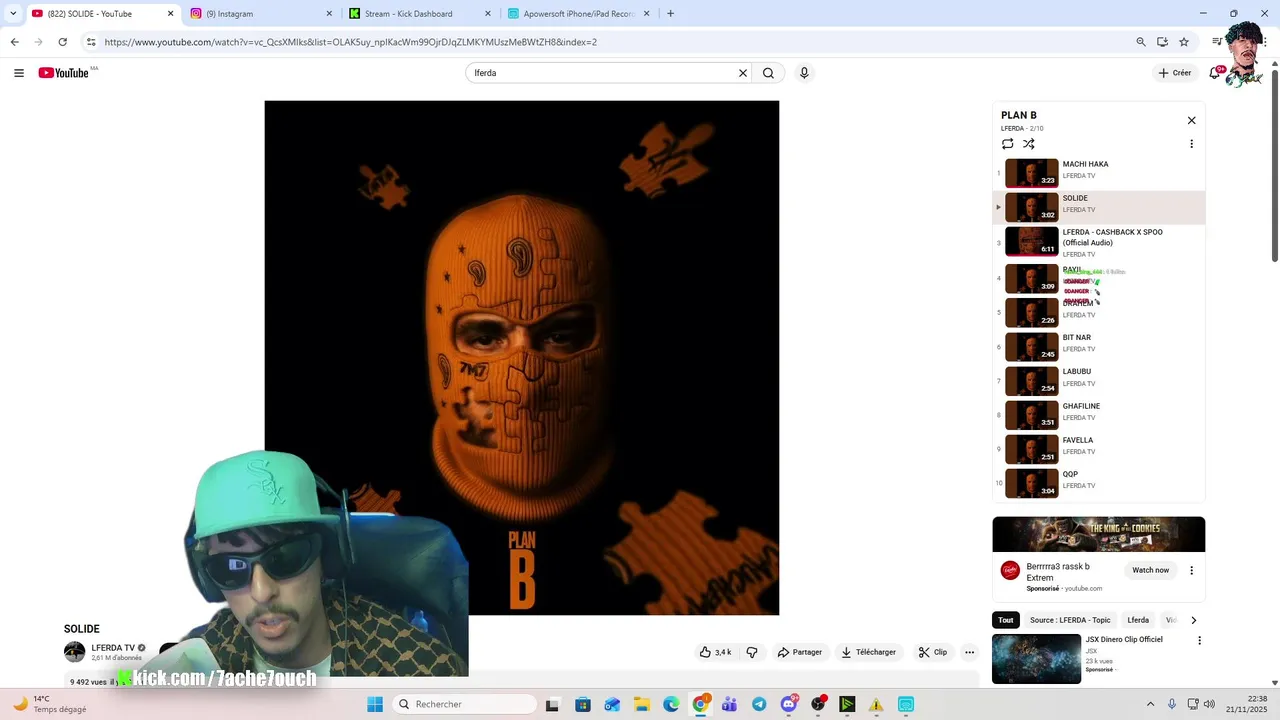Click the page vertical scrollbar

point(1275,166)
